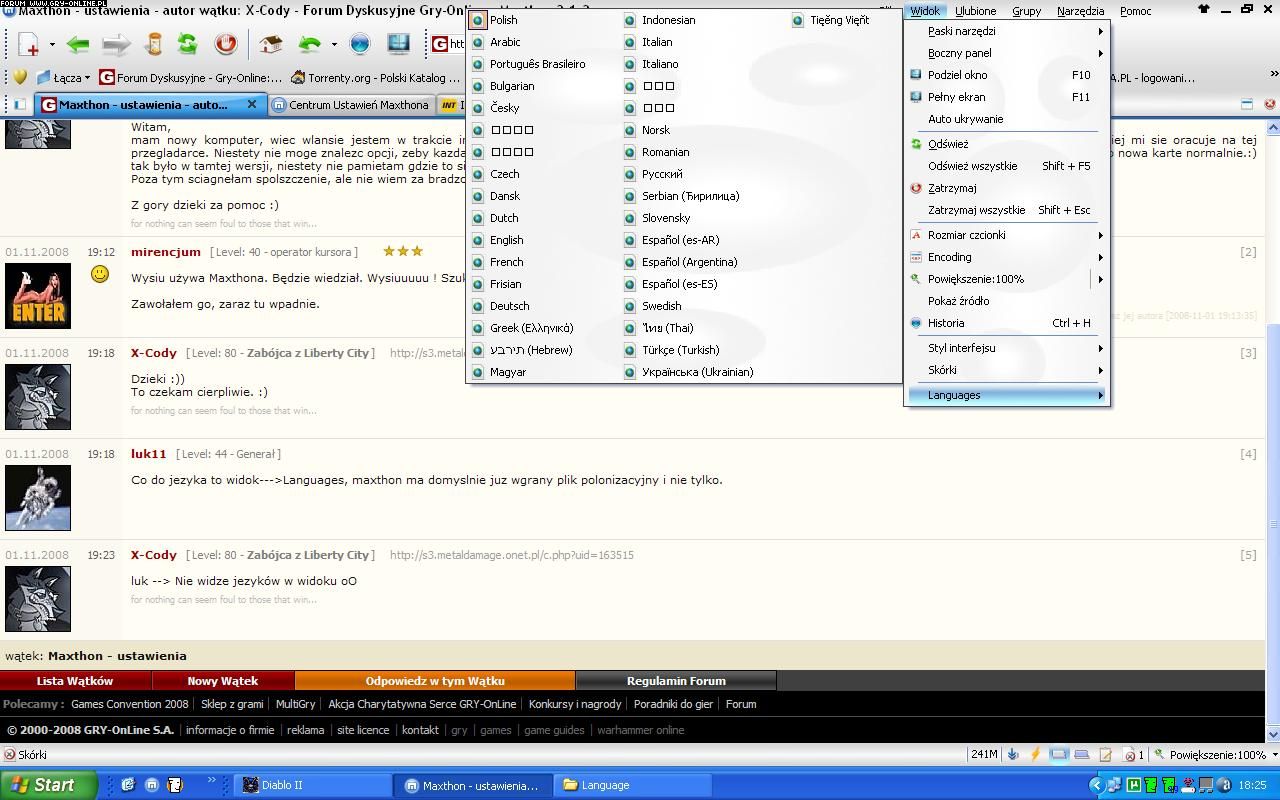Click the download arrow status bar icon
This screenshot has width=1280, height=800.
click(1012, 755)
